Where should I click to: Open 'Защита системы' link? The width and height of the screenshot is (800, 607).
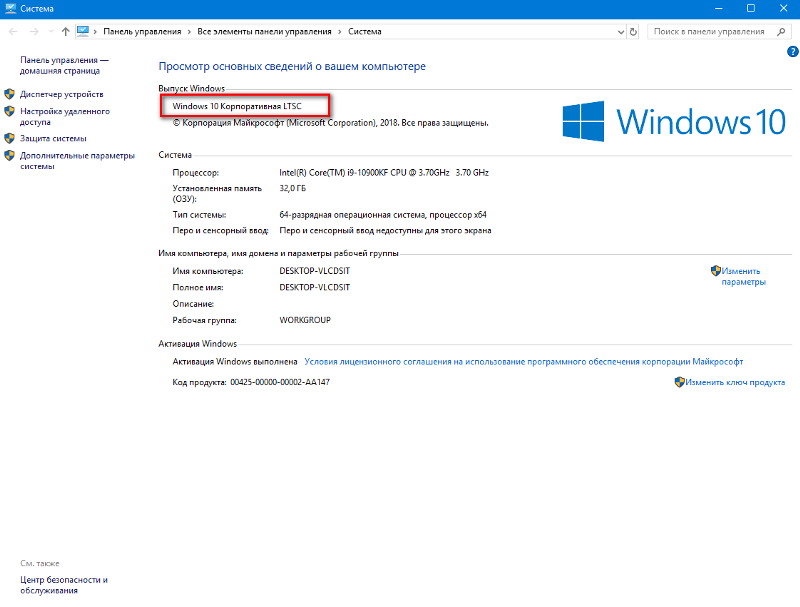tap(53, 138)
